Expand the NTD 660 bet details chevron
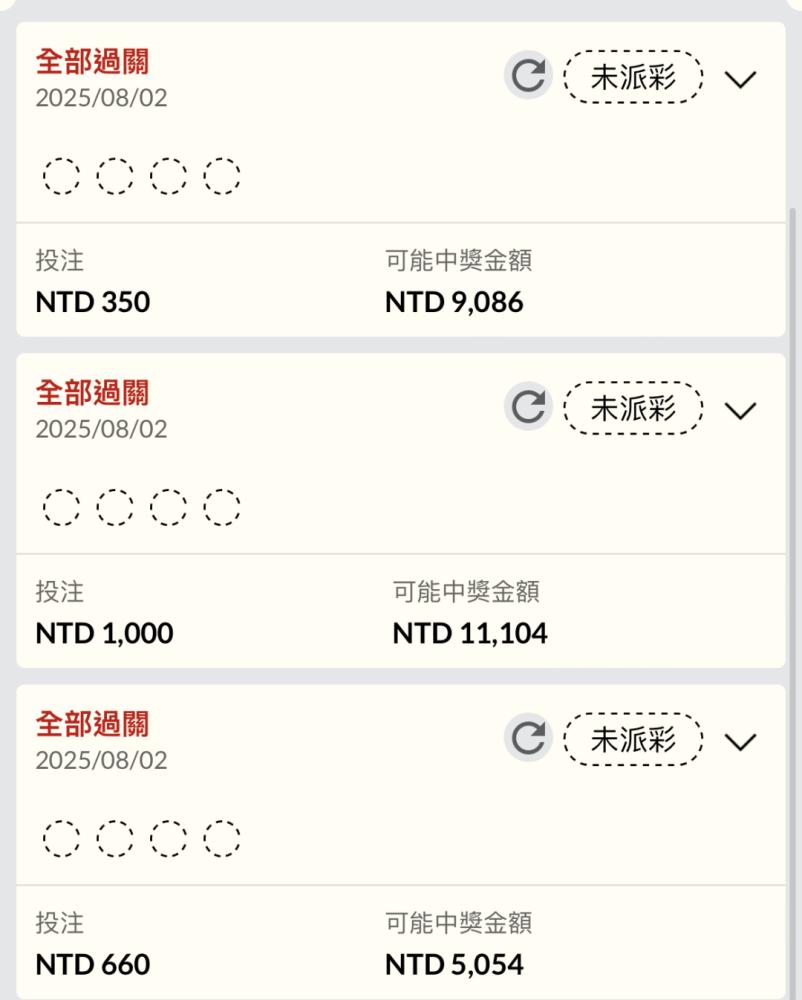Image resolution: width=802 pixels, height=1000 pixels. click(x=740, y=741)
